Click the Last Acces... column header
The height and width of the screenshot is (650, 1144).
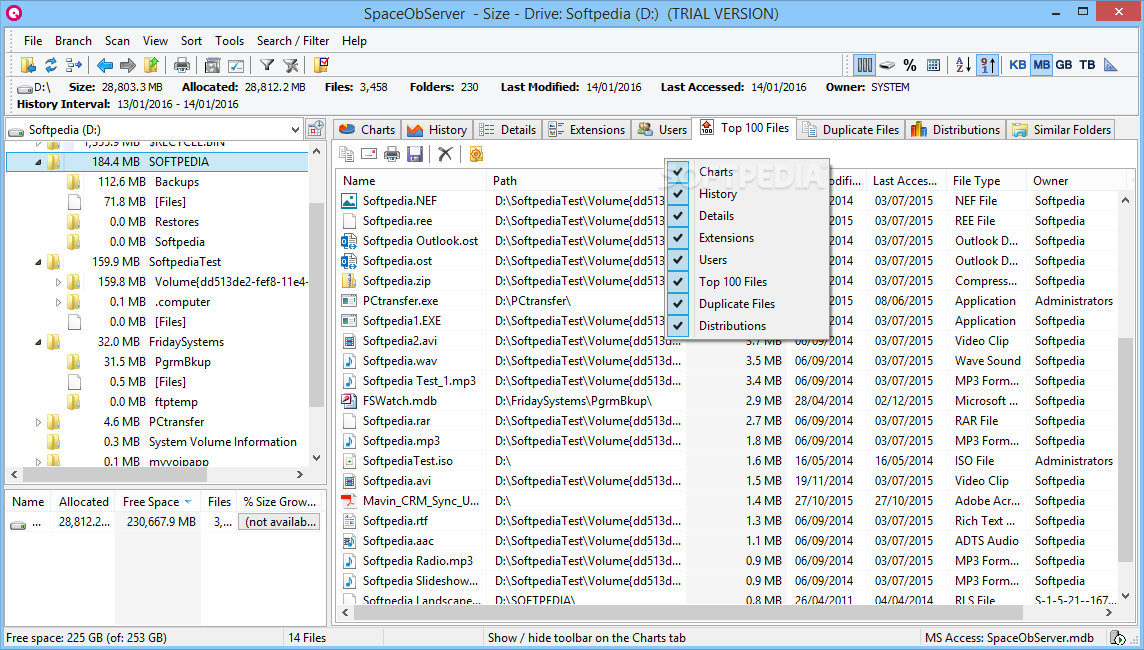(906, 181)
